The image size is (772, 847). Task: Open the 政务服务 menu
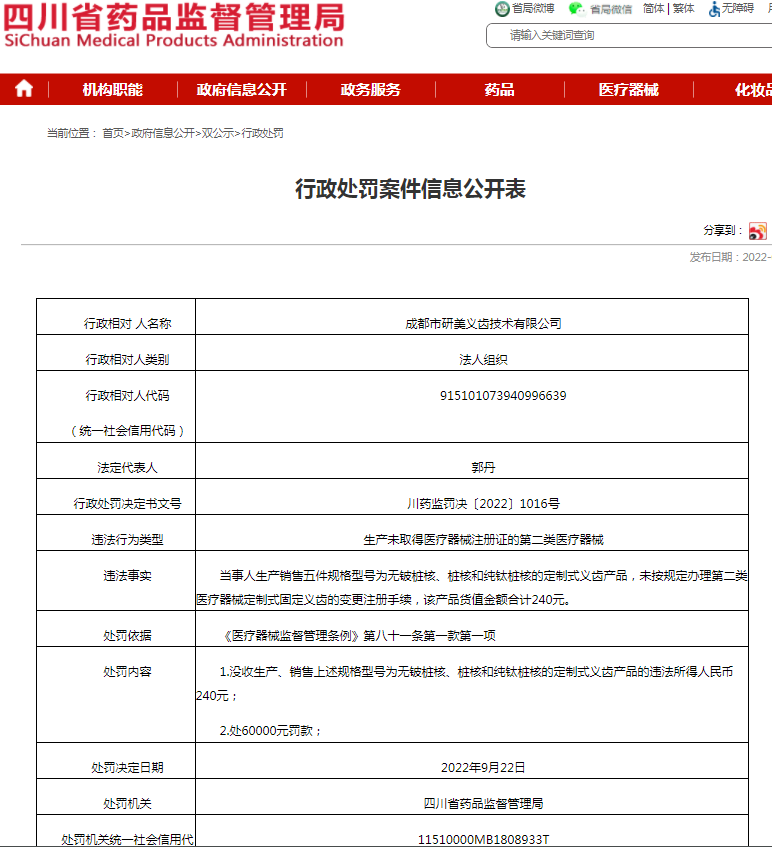tap(371, 89)
